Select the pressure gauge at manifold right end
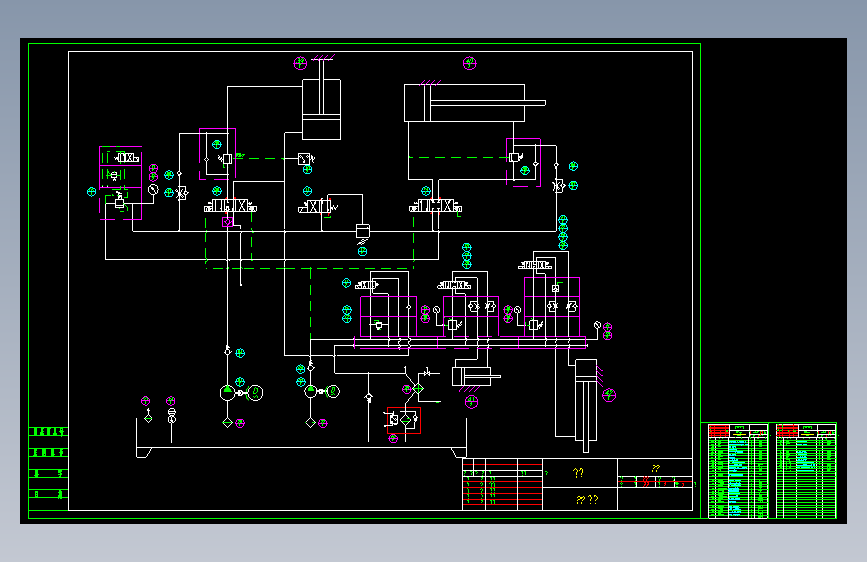 pos(597,325)
